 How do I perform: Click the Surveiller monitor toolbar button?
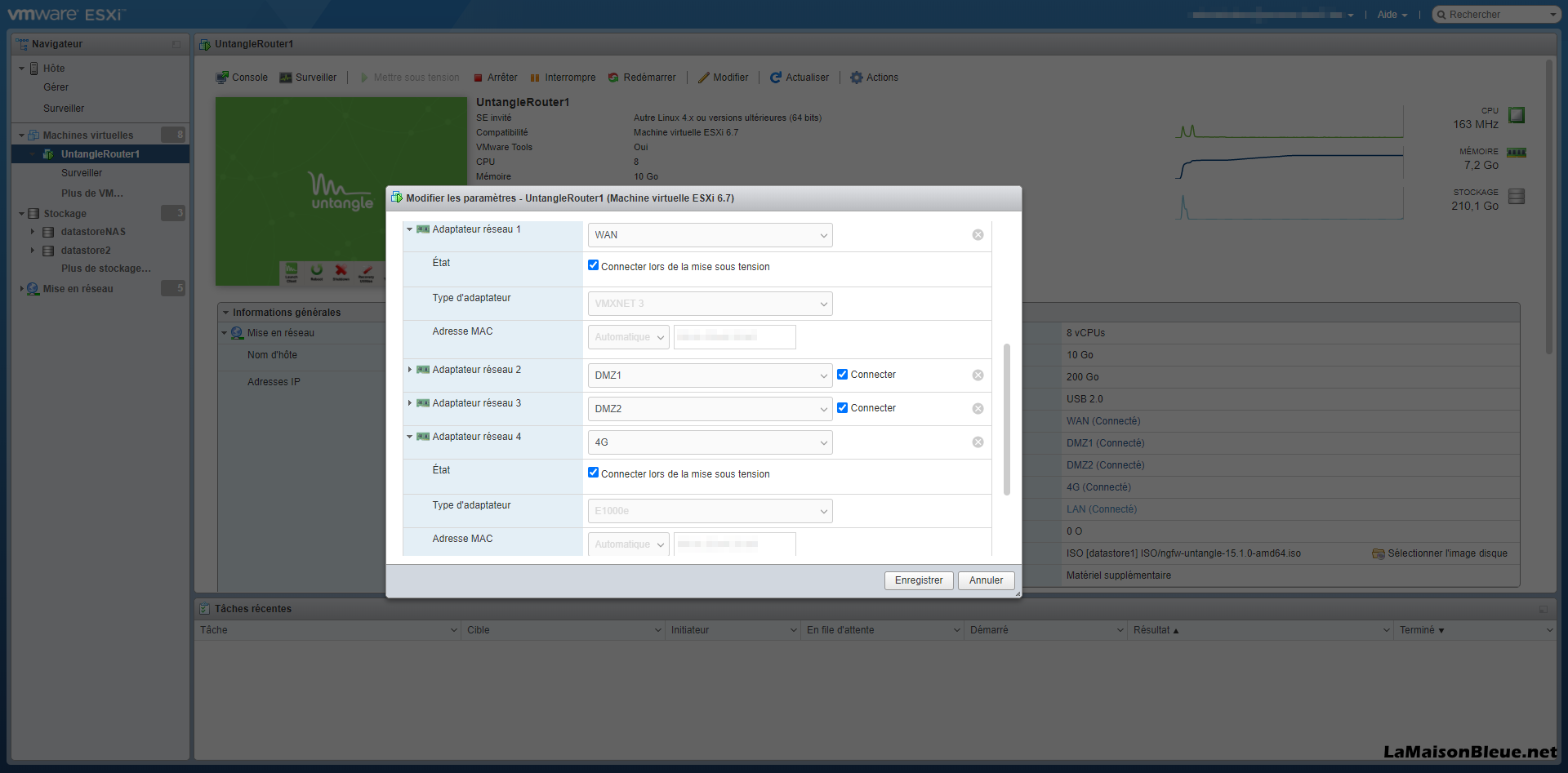[x=308, y=78]
